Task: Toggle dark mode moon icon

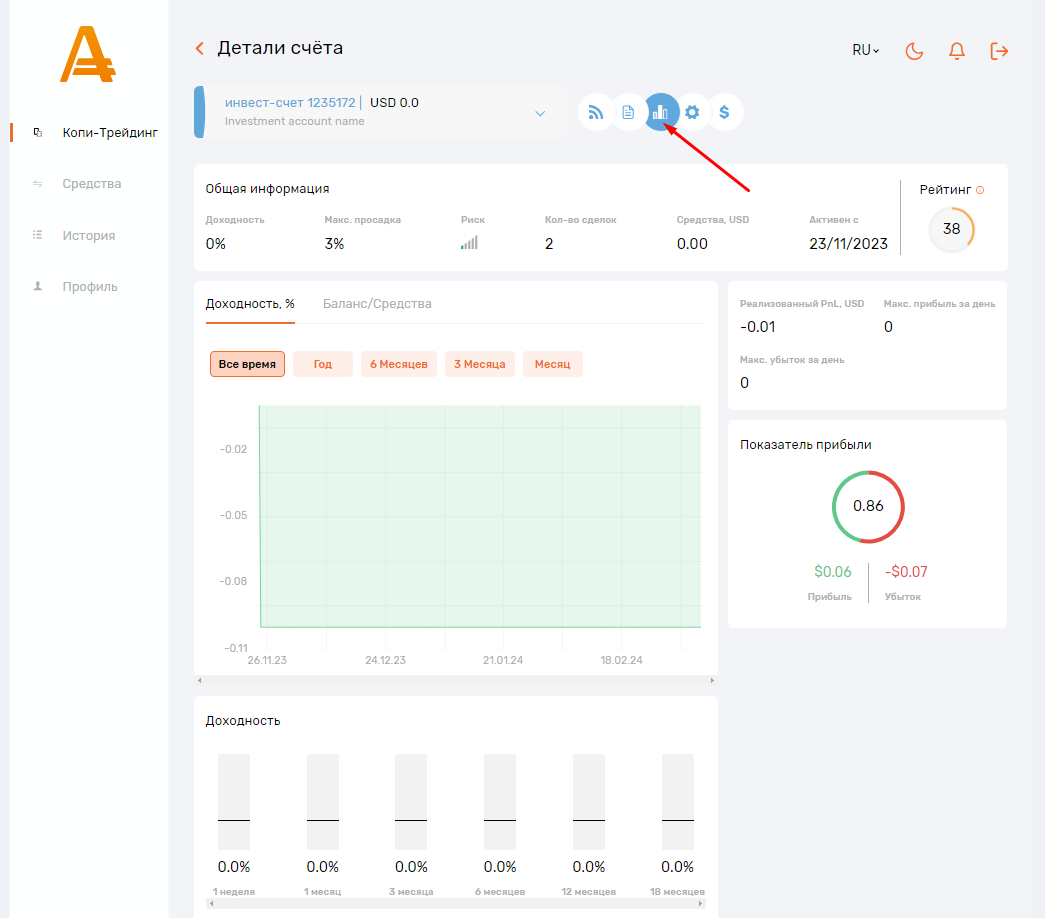Action: (914, 51)
